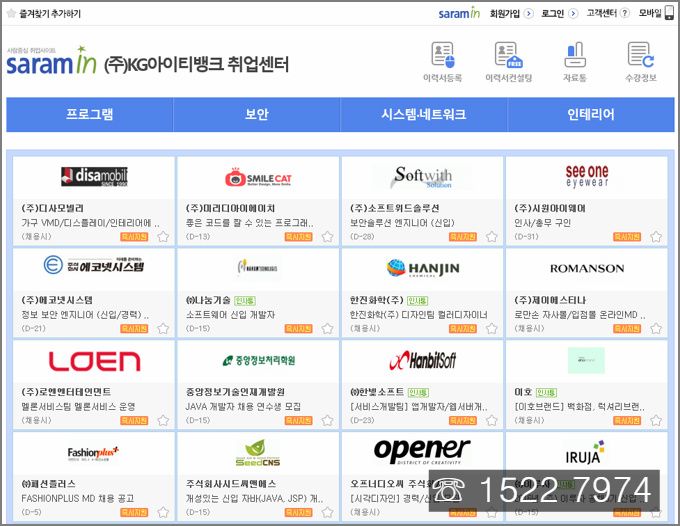Click the 즐겨찾기 추가하기 star icon
Image resolution: width=680 pixels, height=526 pixels.
coord(11,13)
